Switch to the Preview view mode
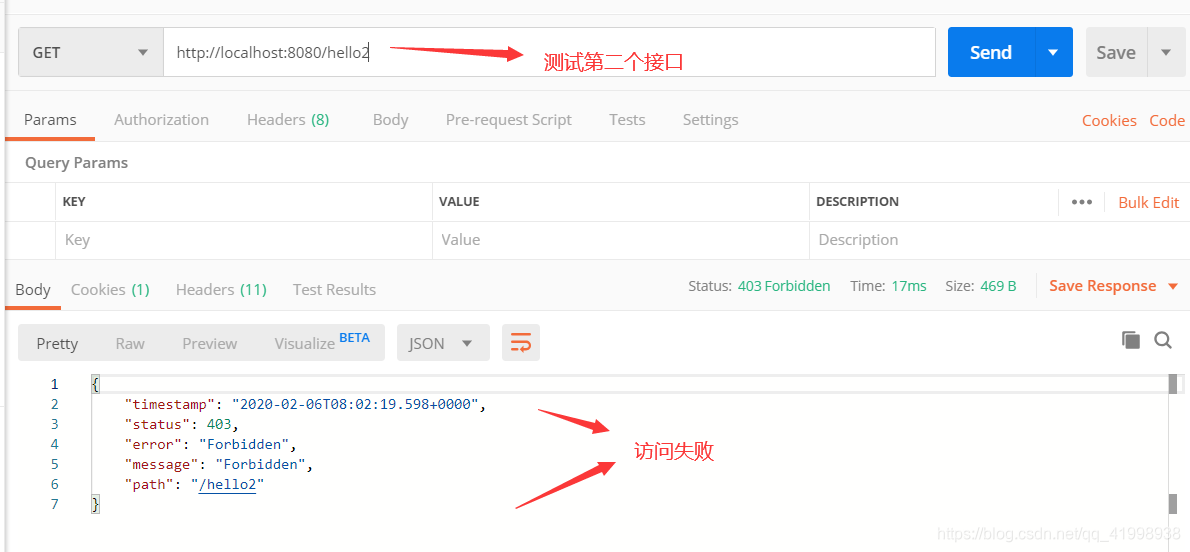Image resolution: width=1190 pixels, height=552 pixels. click(209, 343)
